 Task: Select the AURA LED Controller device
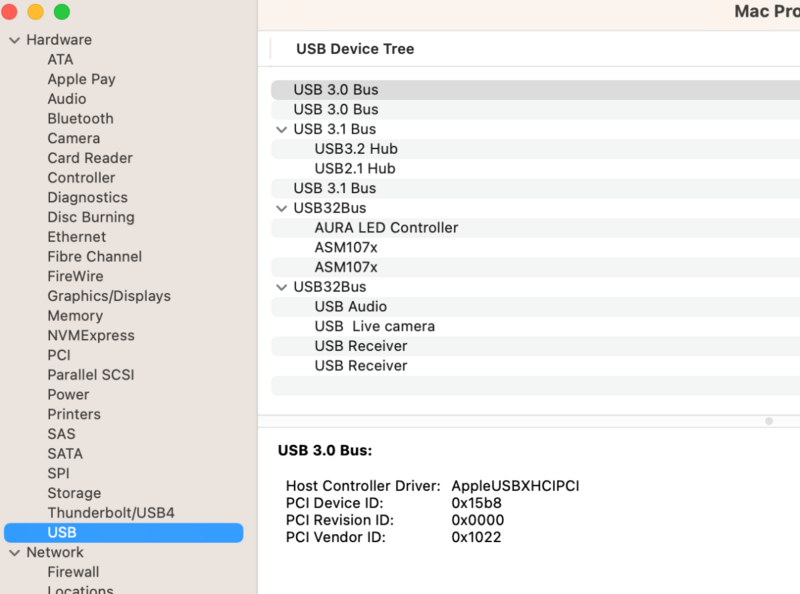tap(386, 228)
